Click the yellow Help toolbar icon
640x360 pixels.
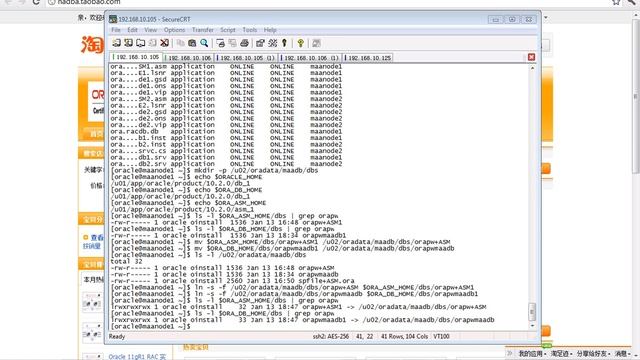click(300, 43)
